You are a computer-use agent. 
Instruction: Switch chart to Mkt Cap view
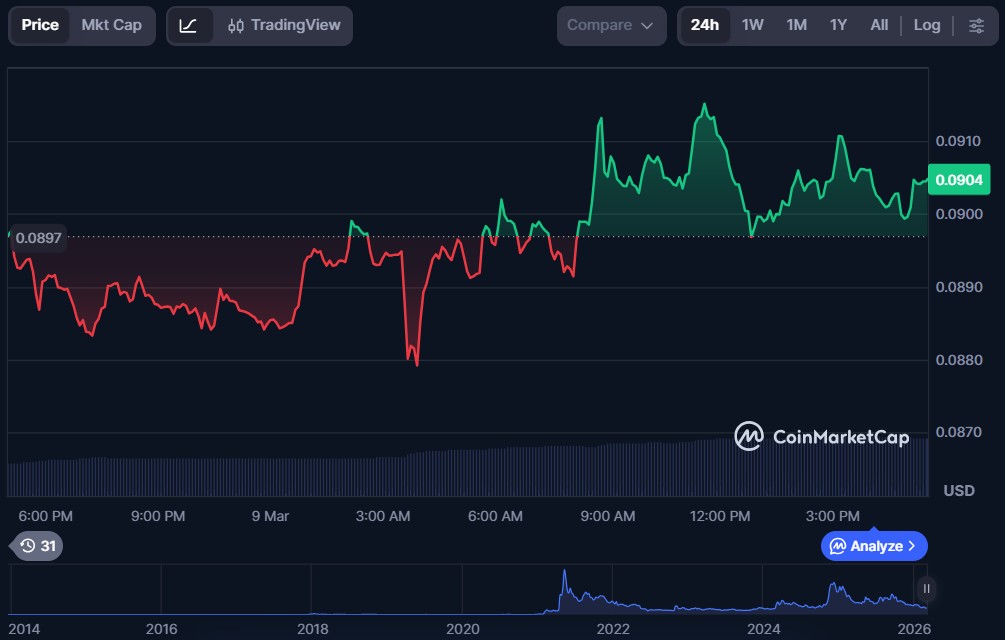click(x=111, y=25)
